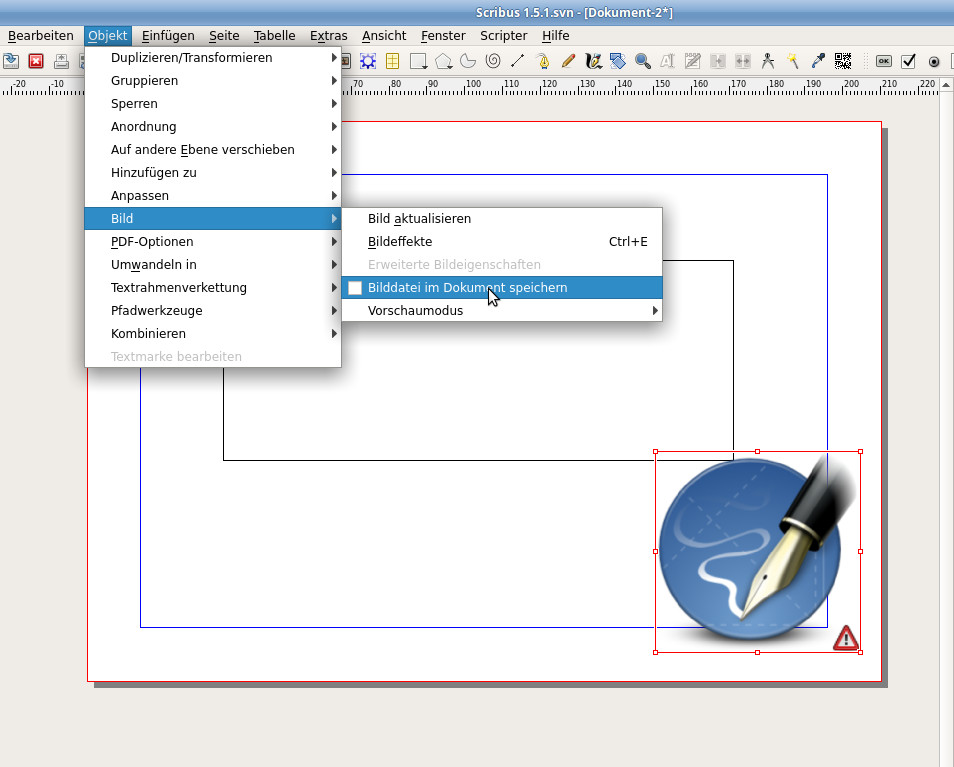Click highlighted Bild menu entry
Screen dimensions: 954x767
tap(213, 218)
